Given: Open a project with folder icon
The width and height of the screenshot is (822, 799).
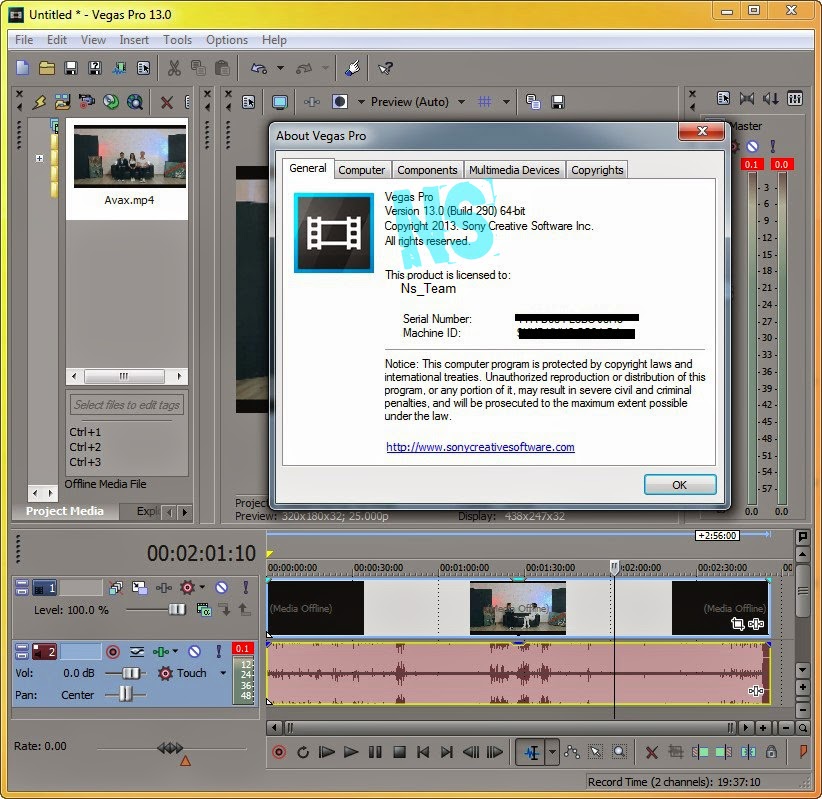Looking at the screenshot, I should click(x=47, y=68).
